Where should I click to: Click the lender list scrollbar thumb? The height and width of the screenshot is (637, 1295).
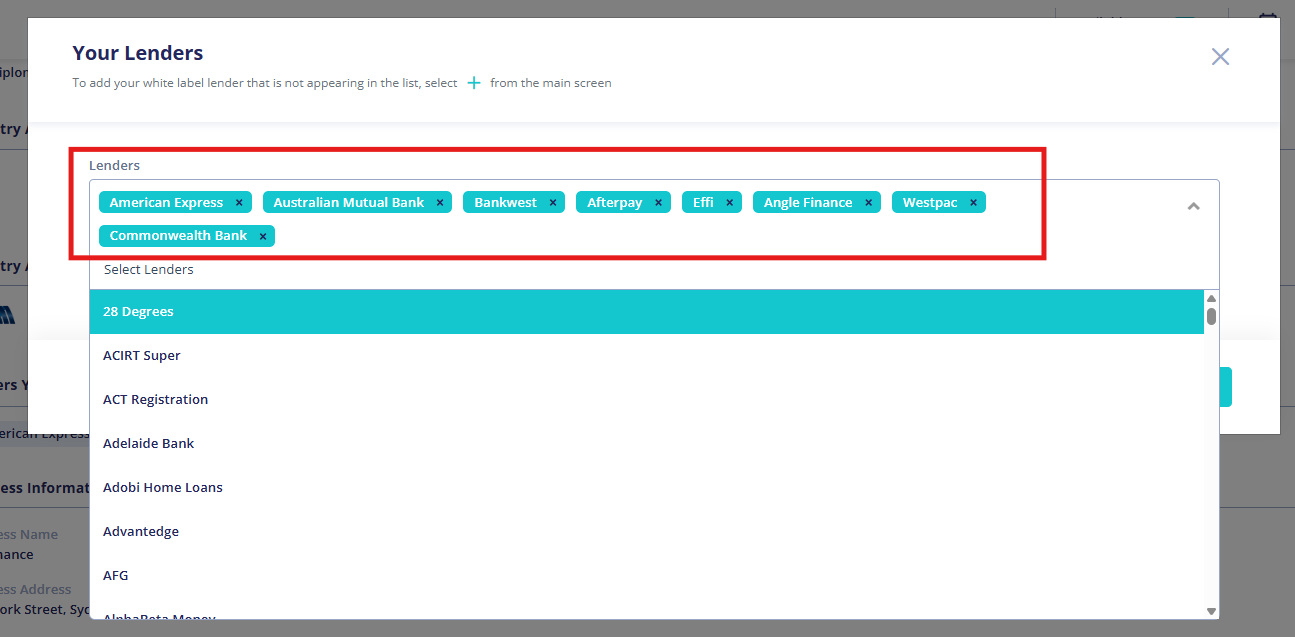tap(1211, 316)
